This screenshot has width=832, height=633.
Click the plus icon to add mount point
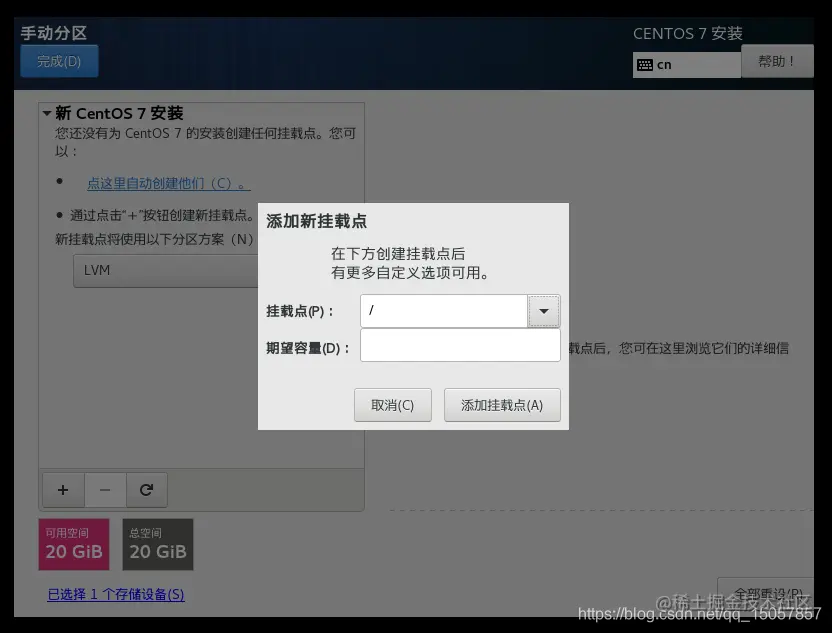click(x=63, y=490)
